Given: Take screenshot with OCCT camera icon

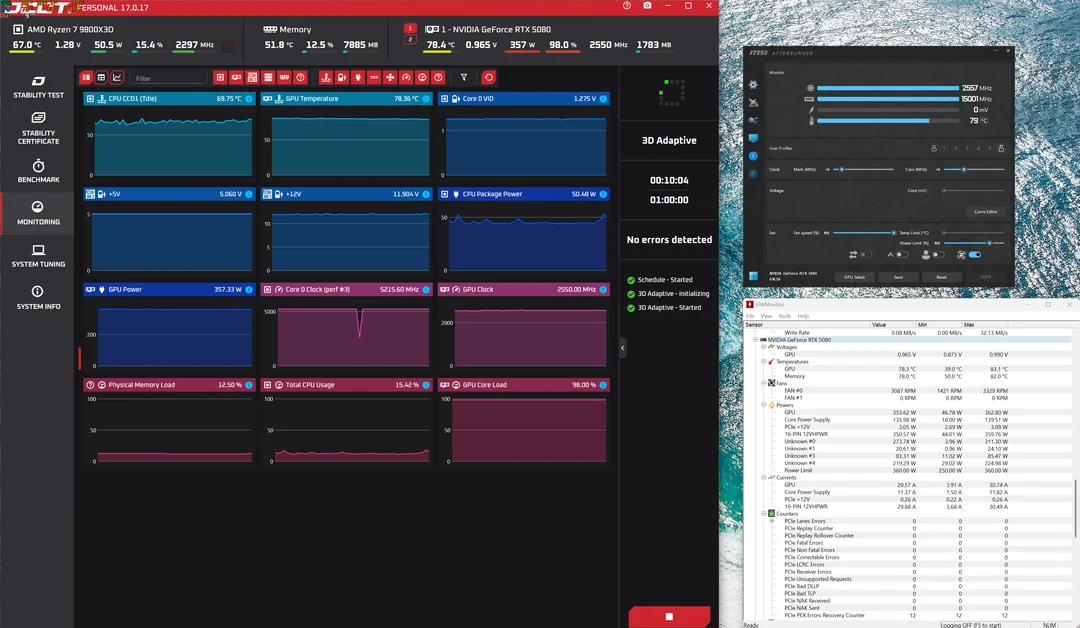Looking at the screenshot, I should [647, 6].
